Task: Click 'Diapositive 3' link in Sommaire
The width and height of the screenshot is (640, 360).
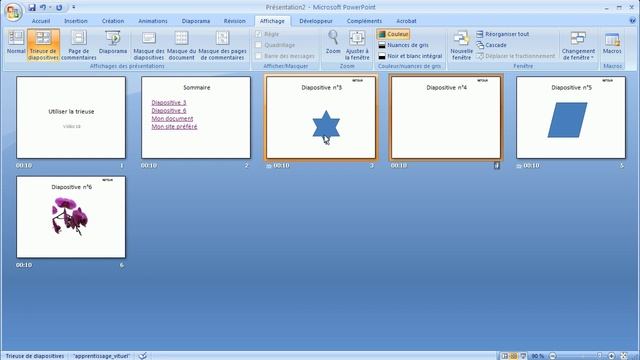Action: 169,102
